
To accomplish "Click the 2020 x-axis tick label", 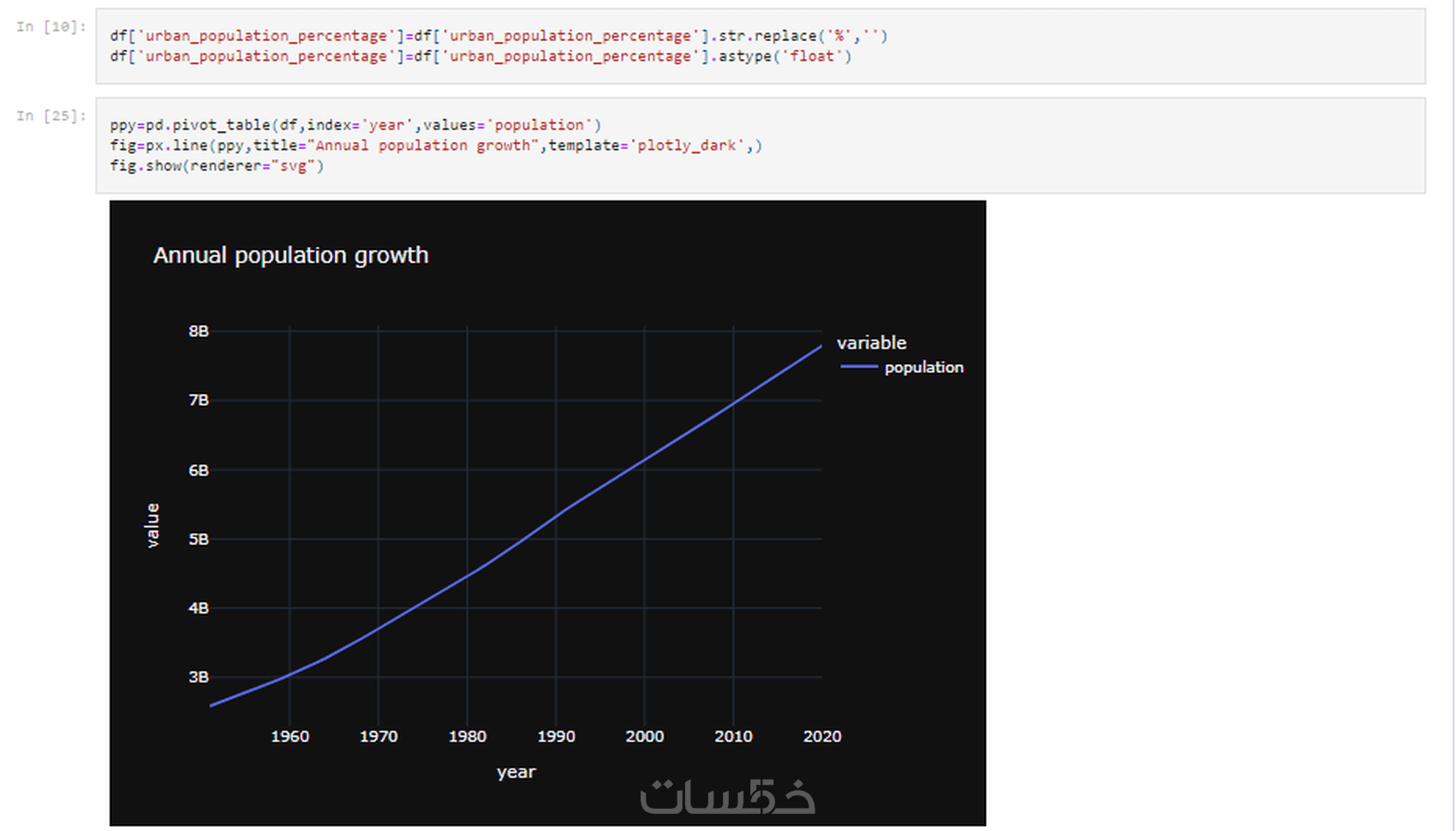I will [822, 737].
